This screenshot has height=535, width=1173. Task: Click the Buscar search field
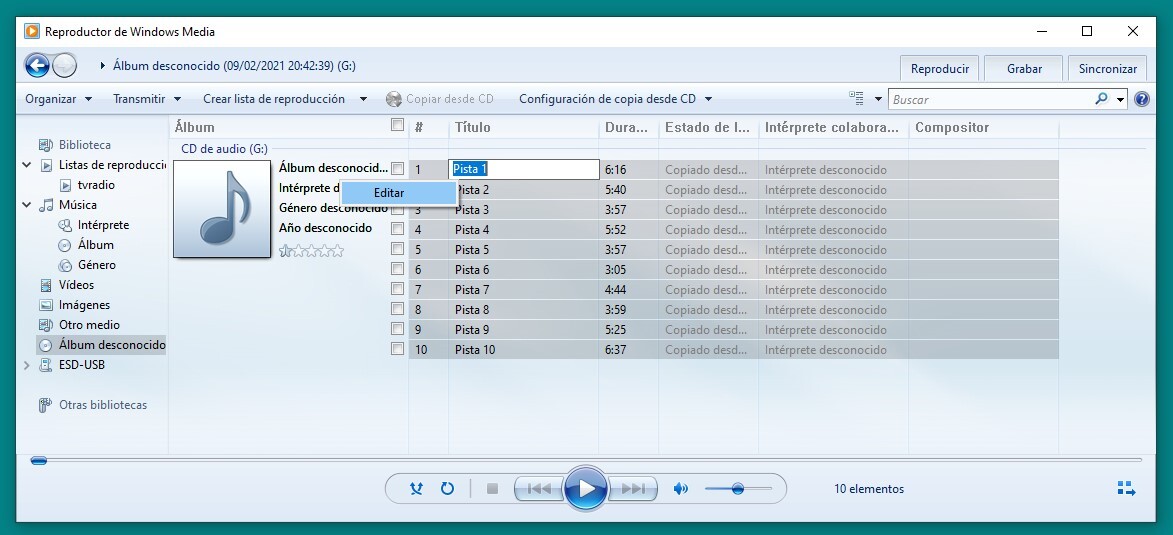990,99
